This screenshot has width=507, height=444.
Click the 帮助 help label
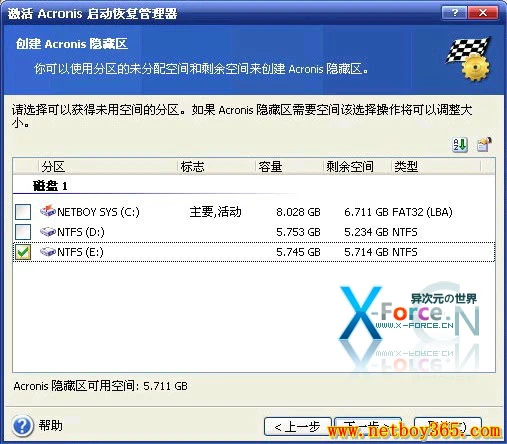coord(50,425)
